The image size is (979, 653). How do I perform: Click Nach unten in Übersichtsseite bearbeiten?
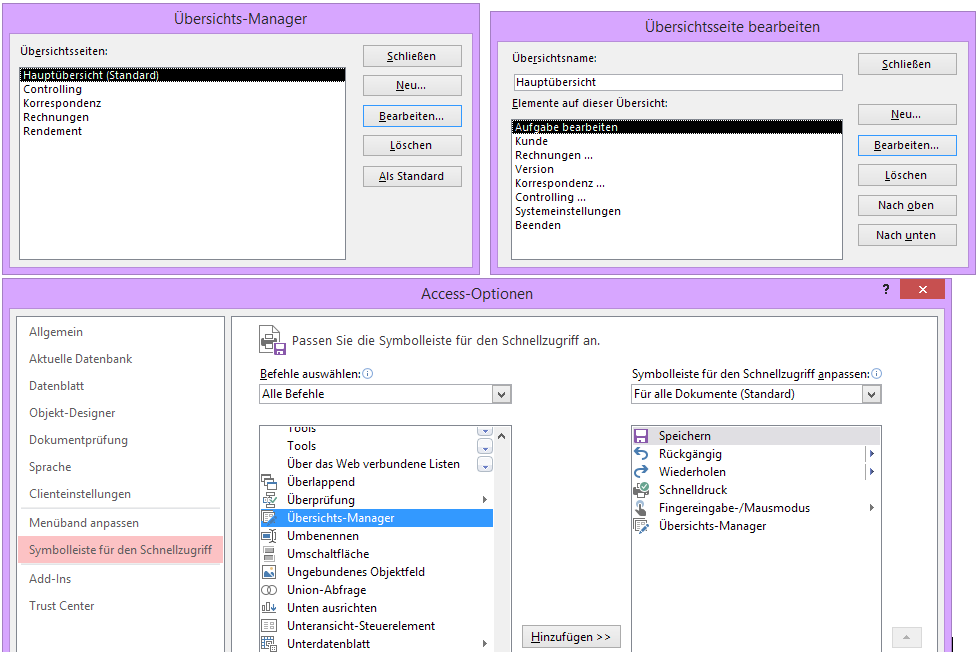click(906, 235)
